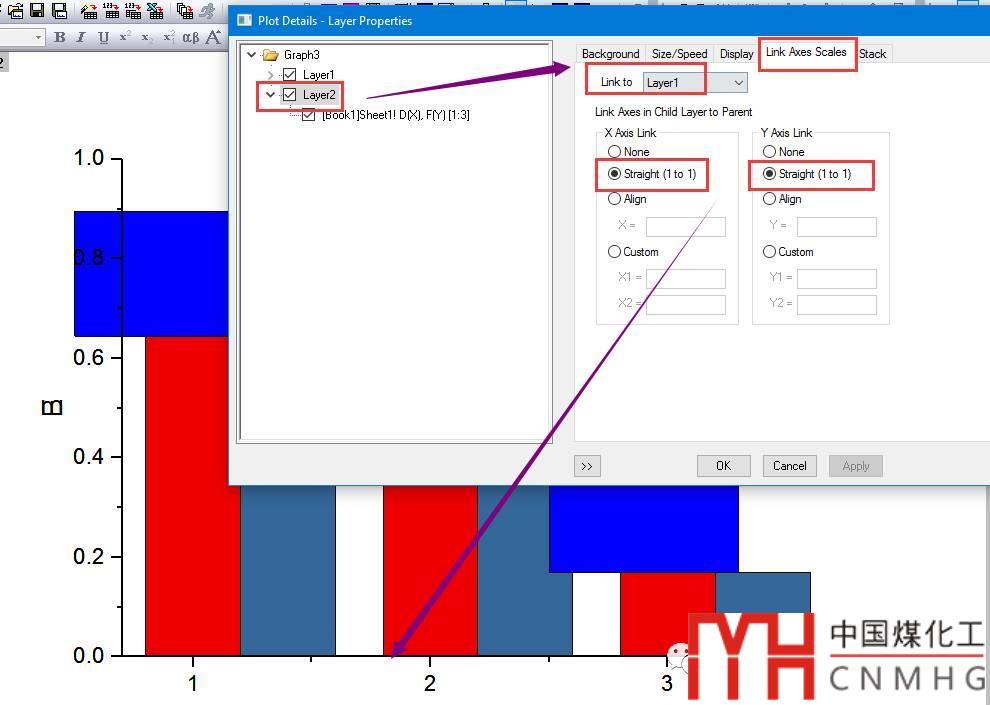
Task: Click the Save Project floppy disk icon
Action: (x=37, y=10)
